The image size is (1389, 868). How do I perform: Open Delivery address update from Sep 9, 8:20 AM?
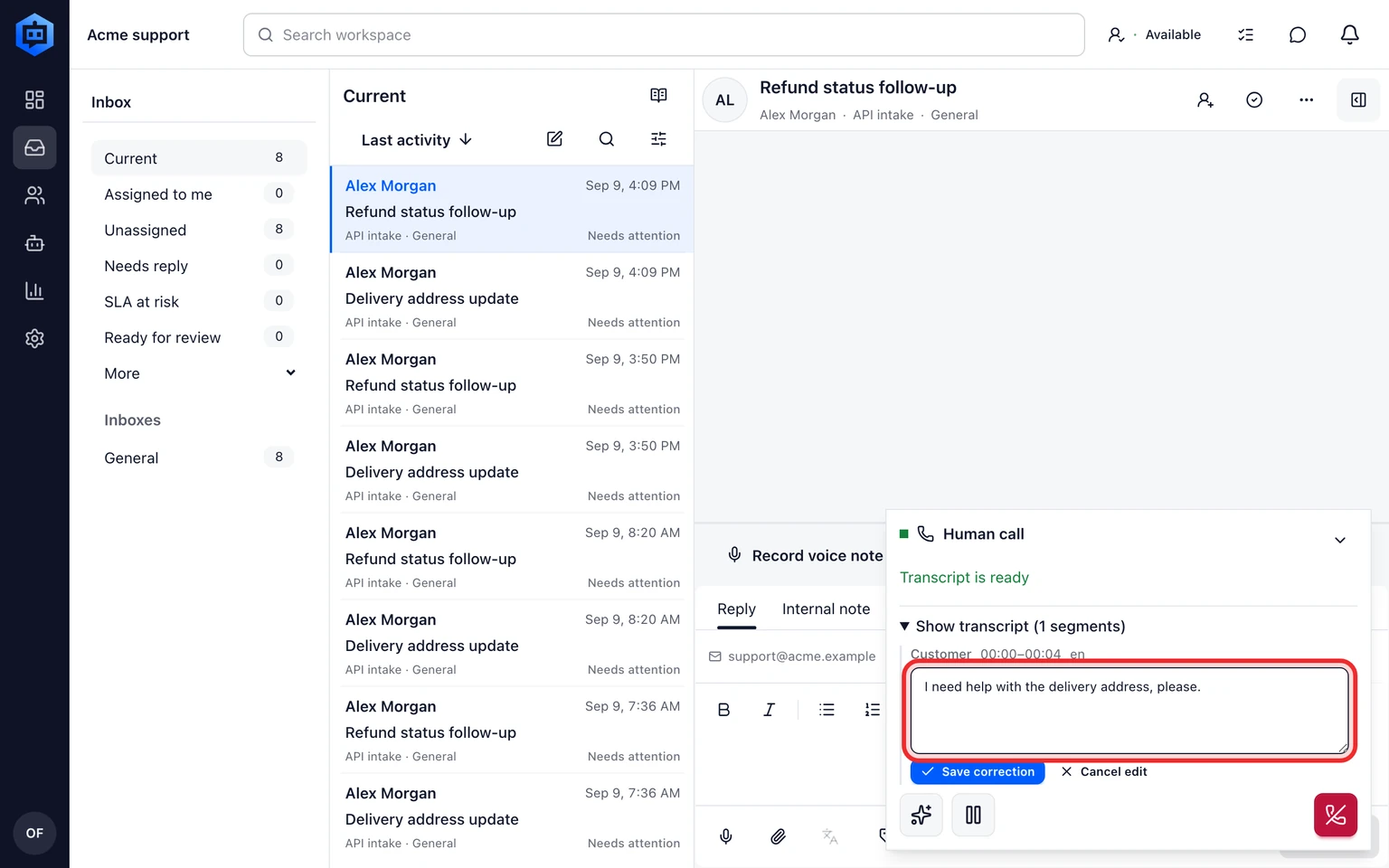(513, 643)
